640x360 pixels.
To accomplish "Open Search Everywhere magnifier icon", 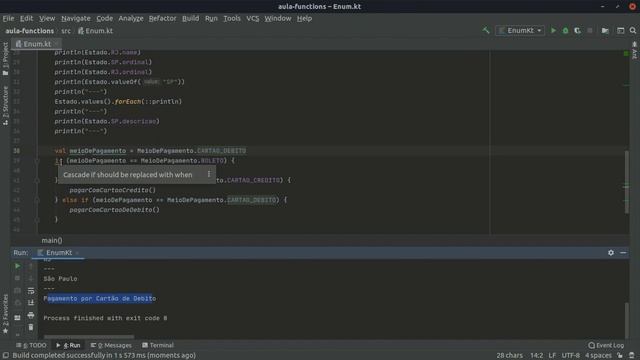I will pyautogui.click(x=633, y=31).
